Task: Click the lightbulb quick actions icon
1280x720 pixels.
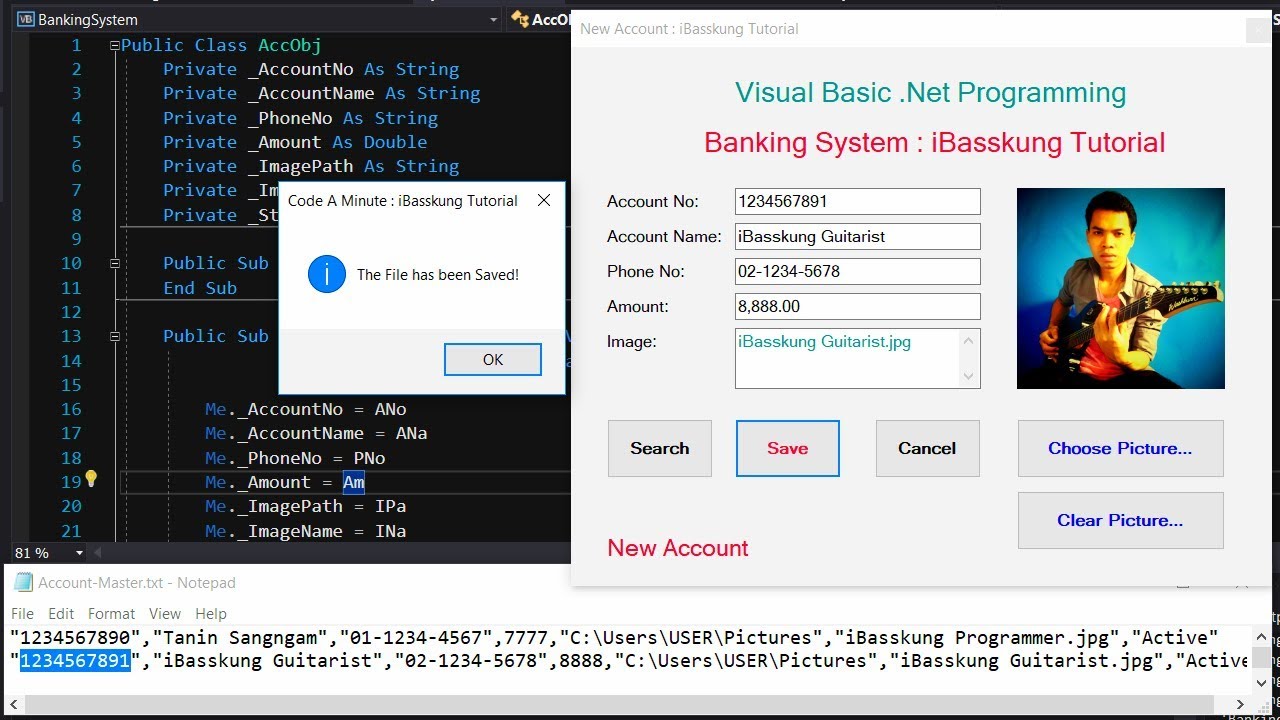Action: (90, 479)
